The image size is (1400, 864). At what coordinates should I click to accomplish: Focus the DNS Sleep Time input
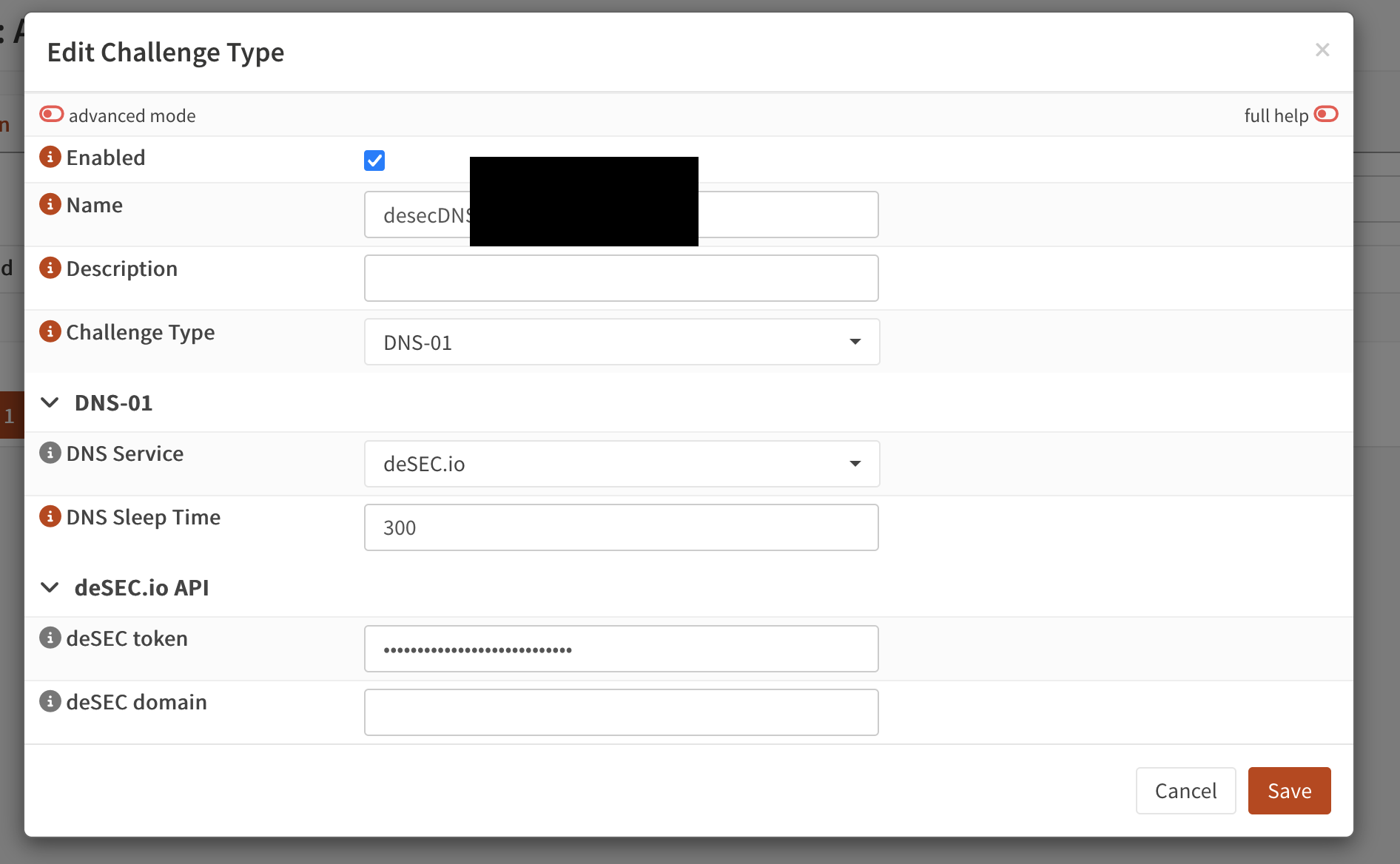(x=622, y=527)
